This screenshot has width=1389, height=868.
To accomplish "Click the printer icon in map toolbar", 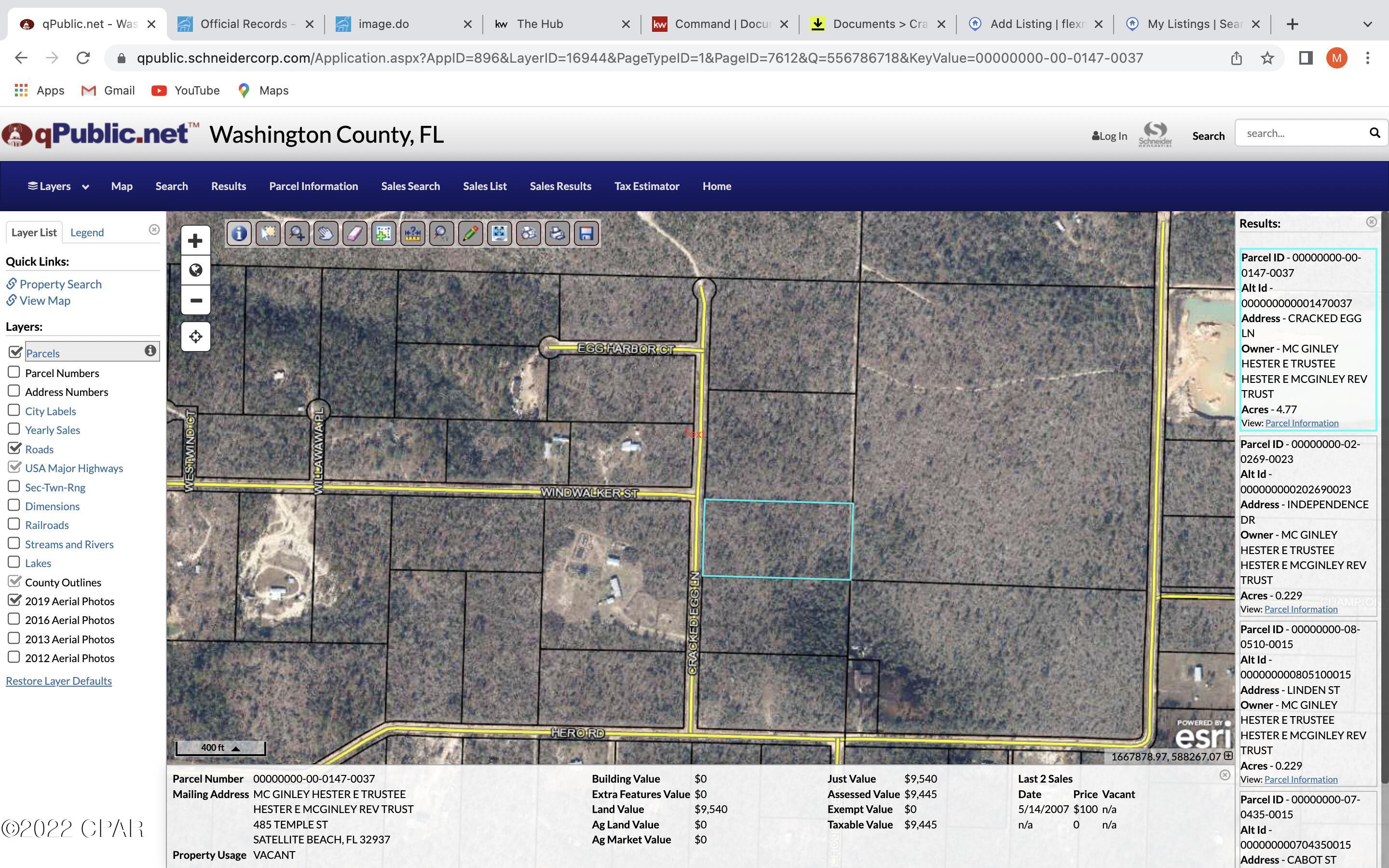I will [x=558, y=234].
